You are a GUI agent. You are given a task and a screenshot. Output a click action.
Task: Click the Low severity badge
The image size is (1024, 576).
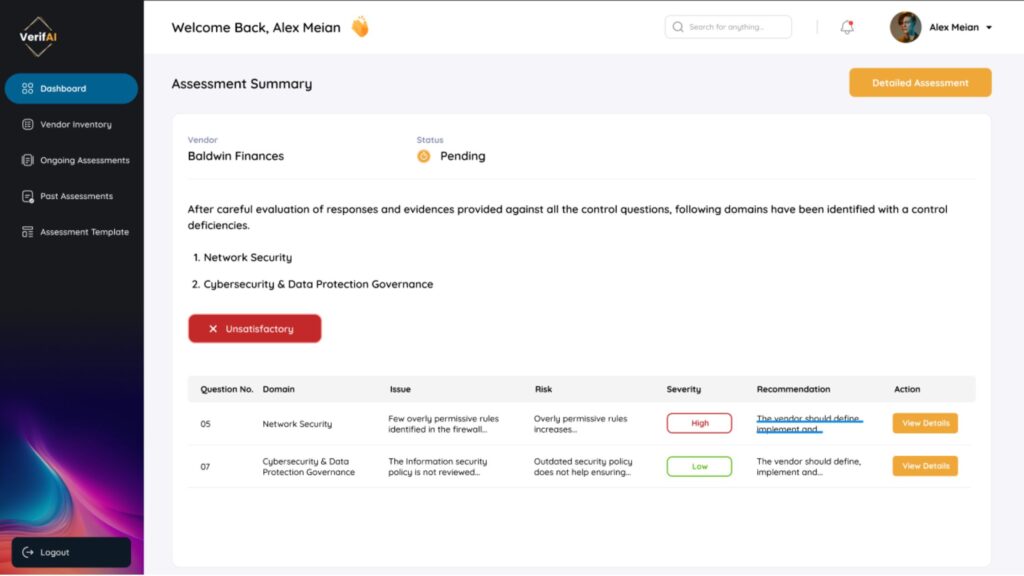(699, 466)
